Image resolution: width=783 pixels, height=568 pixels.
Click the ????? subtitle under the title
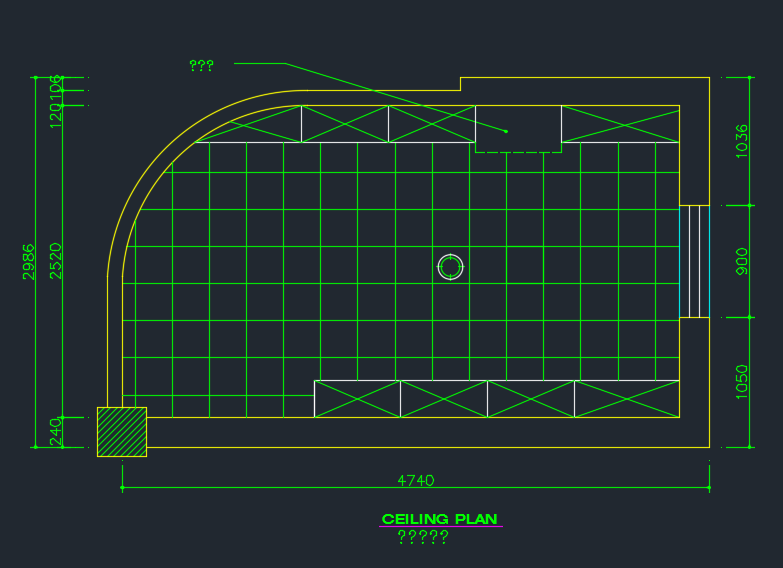(423, 537)
